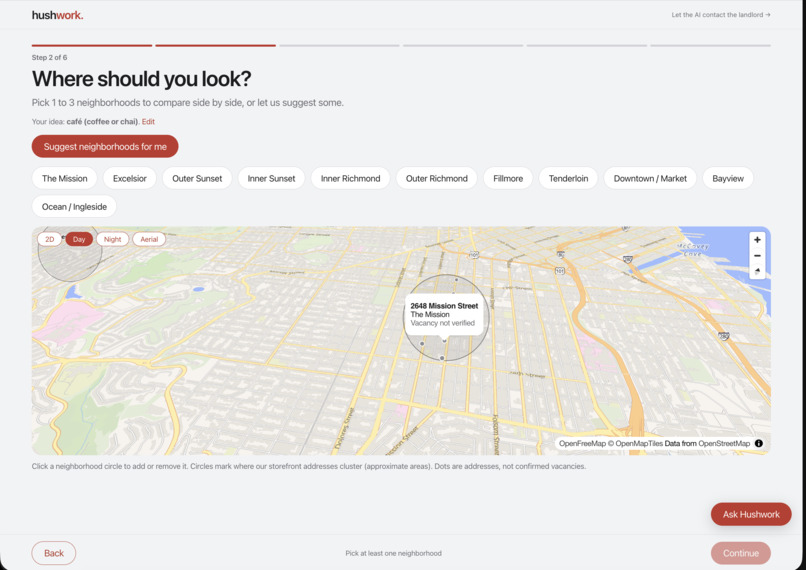Image resolution: width=806 pixels, height=570 pixels.
Task: Select Tenderloin neighborhood chip
Action: click(x=568, y=178)
